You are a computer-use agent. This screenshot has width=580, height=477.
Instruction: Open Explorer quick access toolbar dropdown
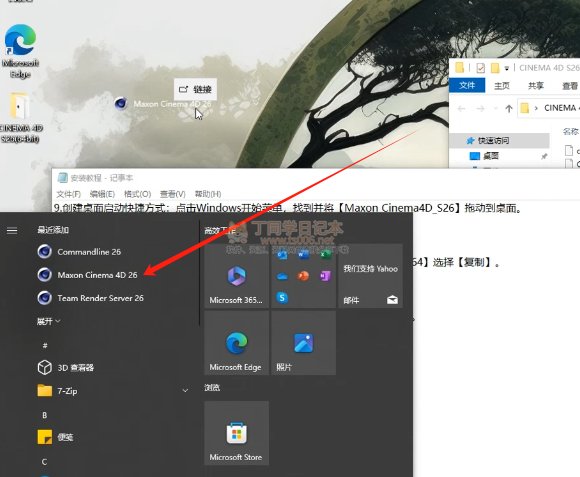click(x=506, y=68)
